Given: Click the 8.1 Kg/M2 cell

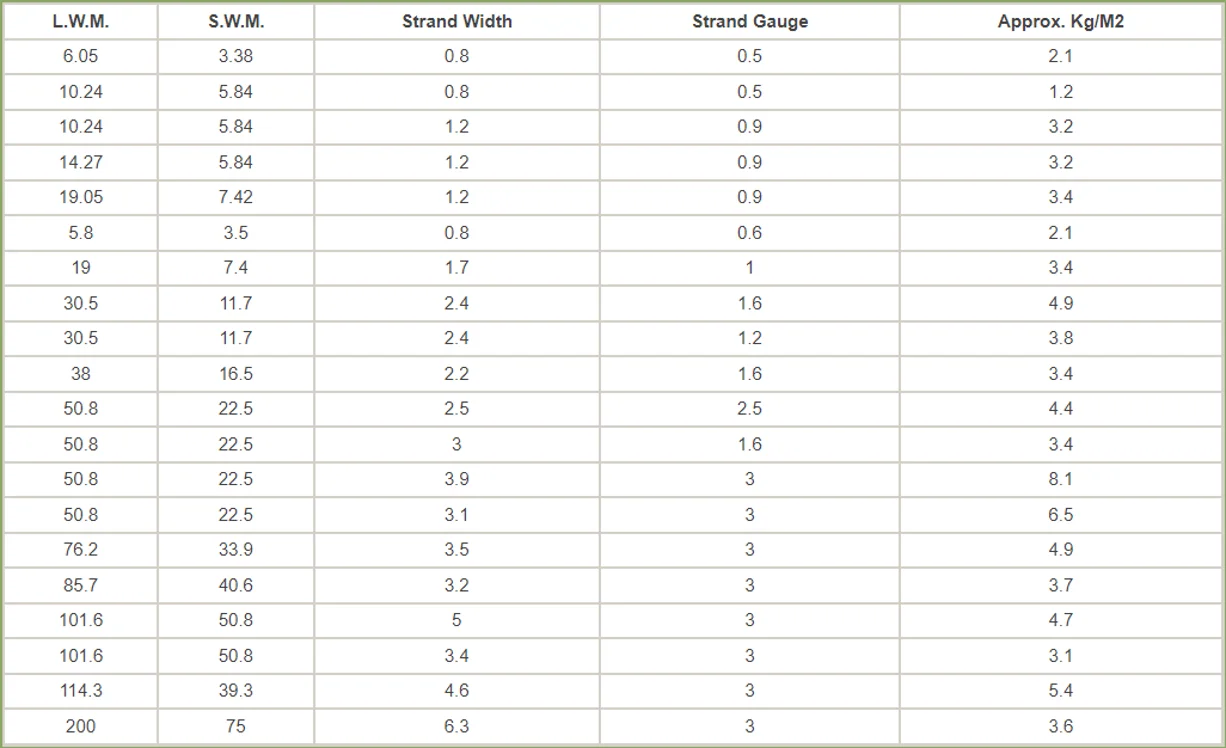Looking at the screenshot, I should click(1061, 479).
